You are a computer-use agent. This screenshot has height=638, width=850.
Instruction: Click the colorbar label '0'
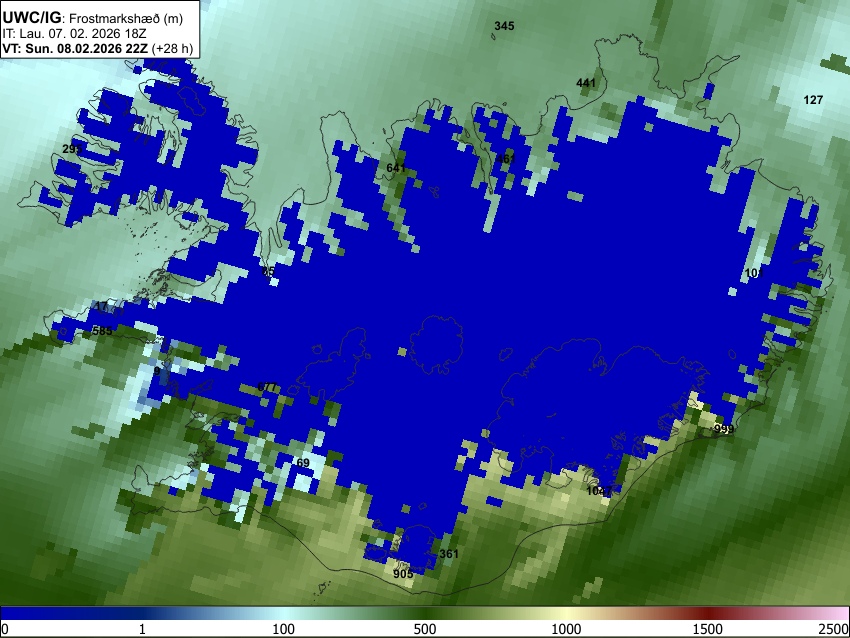point(5,629)
